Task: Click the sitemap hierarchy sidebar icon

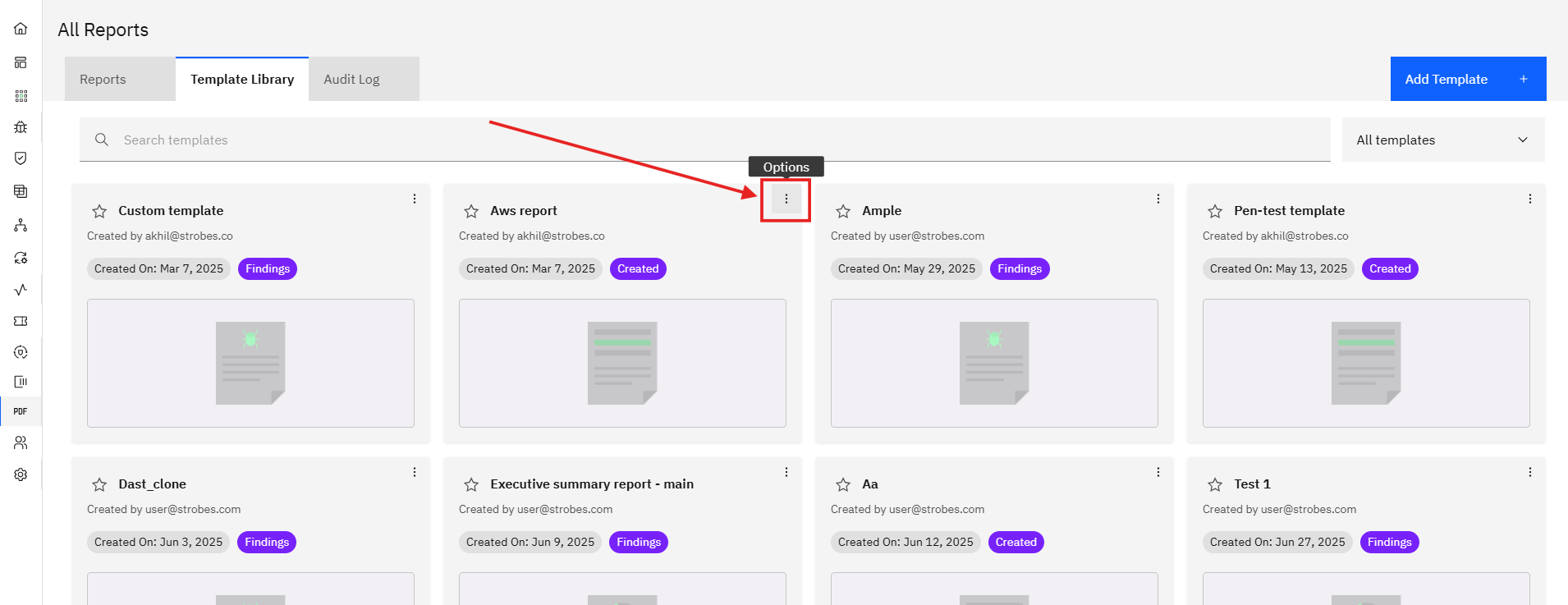Action: (21, 225)
